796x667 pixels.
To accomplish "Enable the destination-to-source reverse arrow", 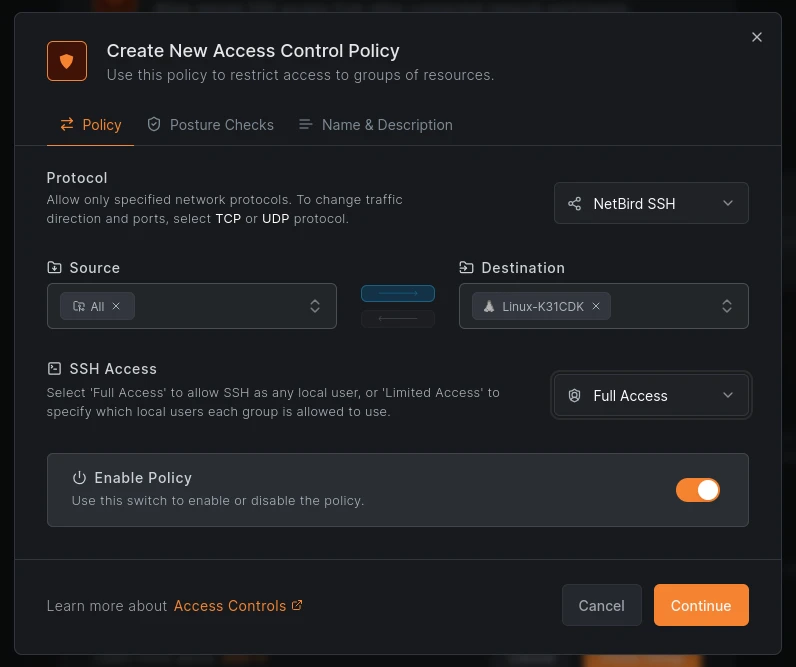I will tap(398, 319).
